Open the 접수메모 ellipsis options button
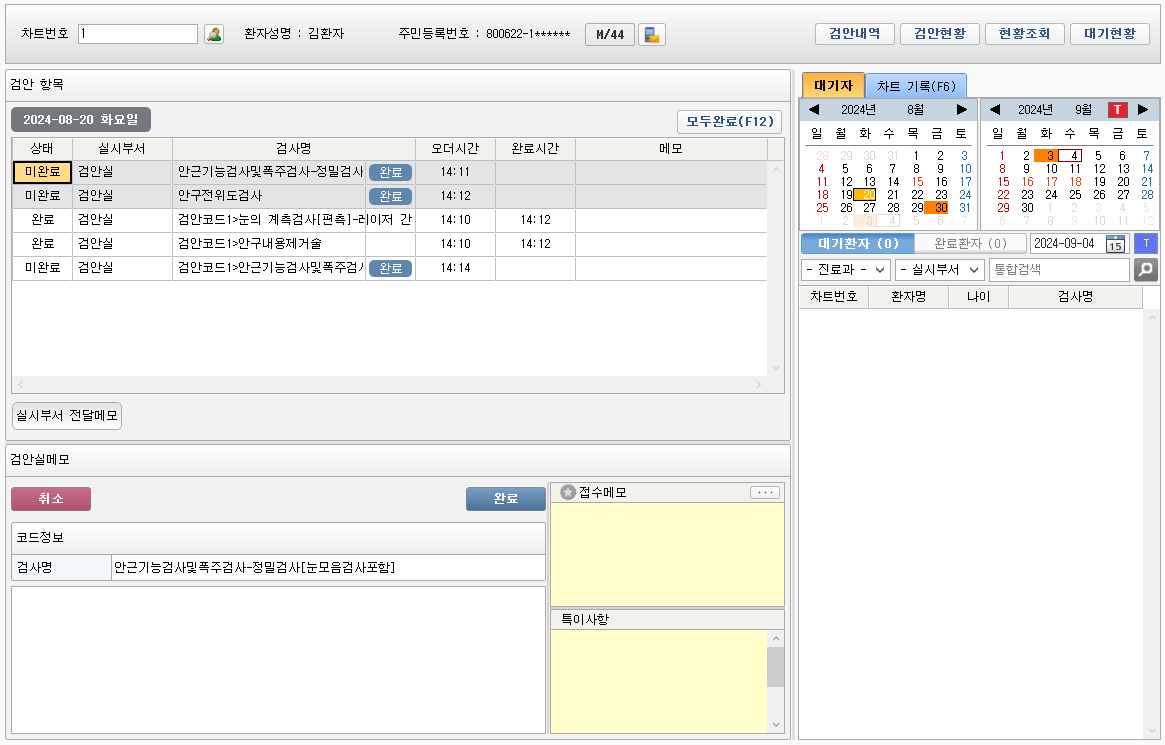Screen dimensions: 1165x745 (x=765, y=492)
